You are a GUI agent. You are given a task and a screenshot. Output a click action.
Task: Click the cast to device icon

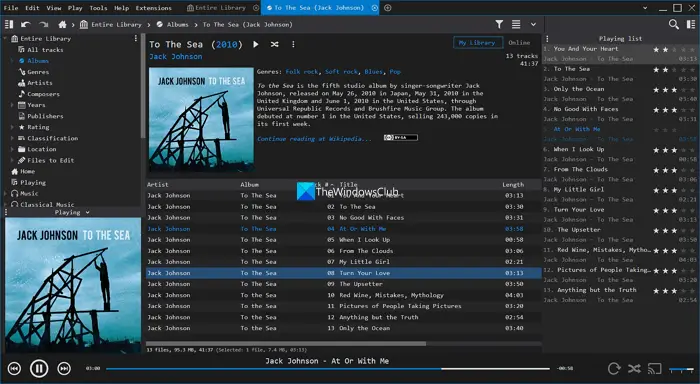654,368
